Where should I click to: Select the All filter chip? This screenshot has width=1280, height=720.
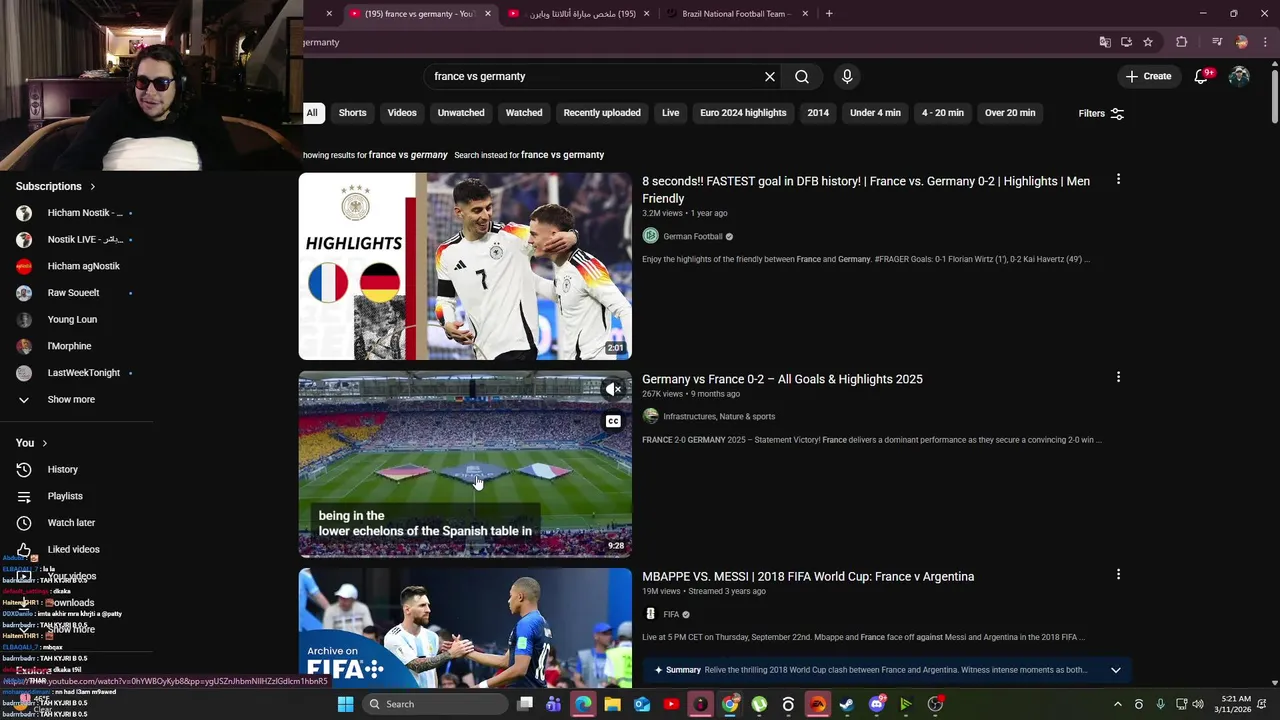coord(312,113)
